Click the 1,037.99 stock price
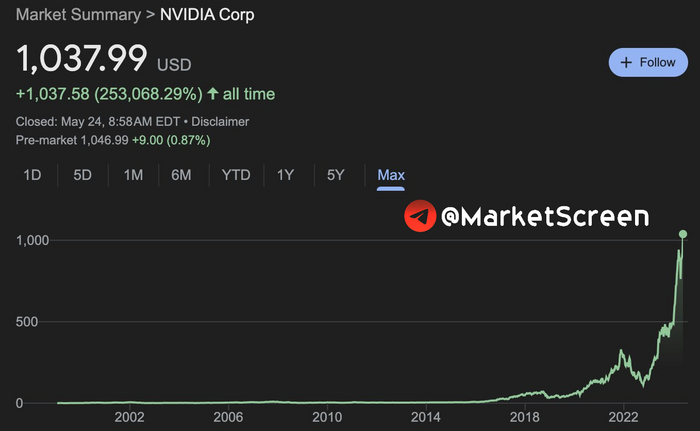Screen dimensions: 700x431 [81, 59]
